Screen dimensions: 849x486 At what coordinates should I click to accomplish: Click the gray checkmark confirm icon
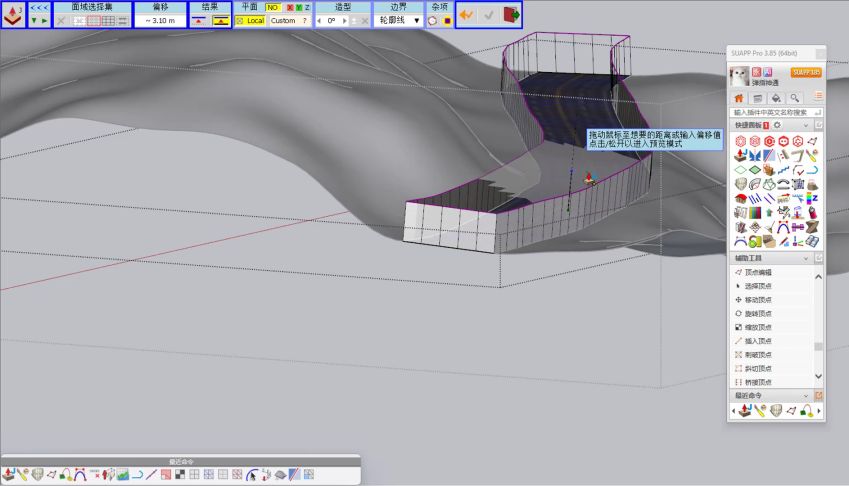489,16
